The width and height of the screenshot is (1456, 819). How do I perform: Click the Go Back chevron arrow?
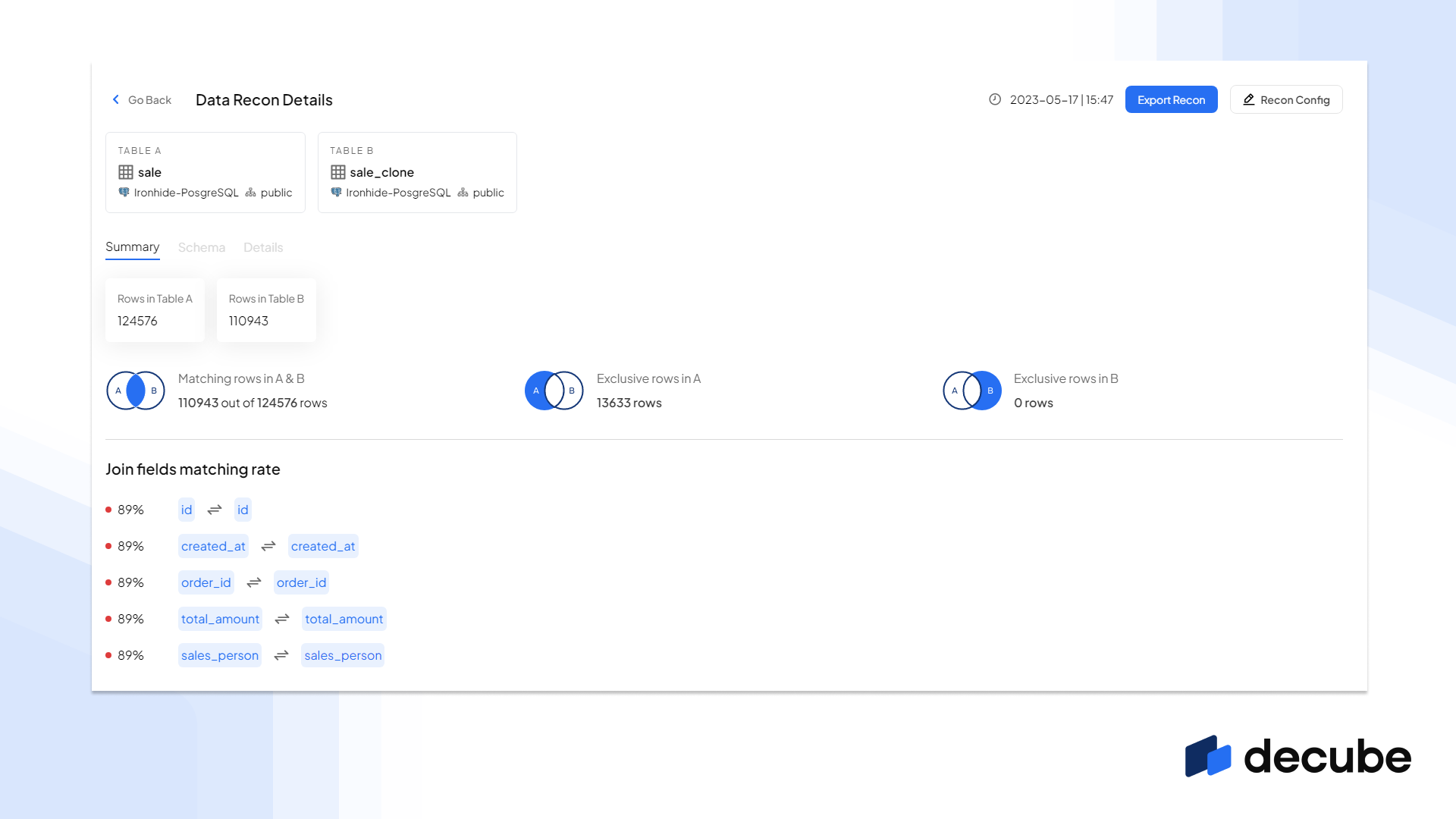pos(116,99)
